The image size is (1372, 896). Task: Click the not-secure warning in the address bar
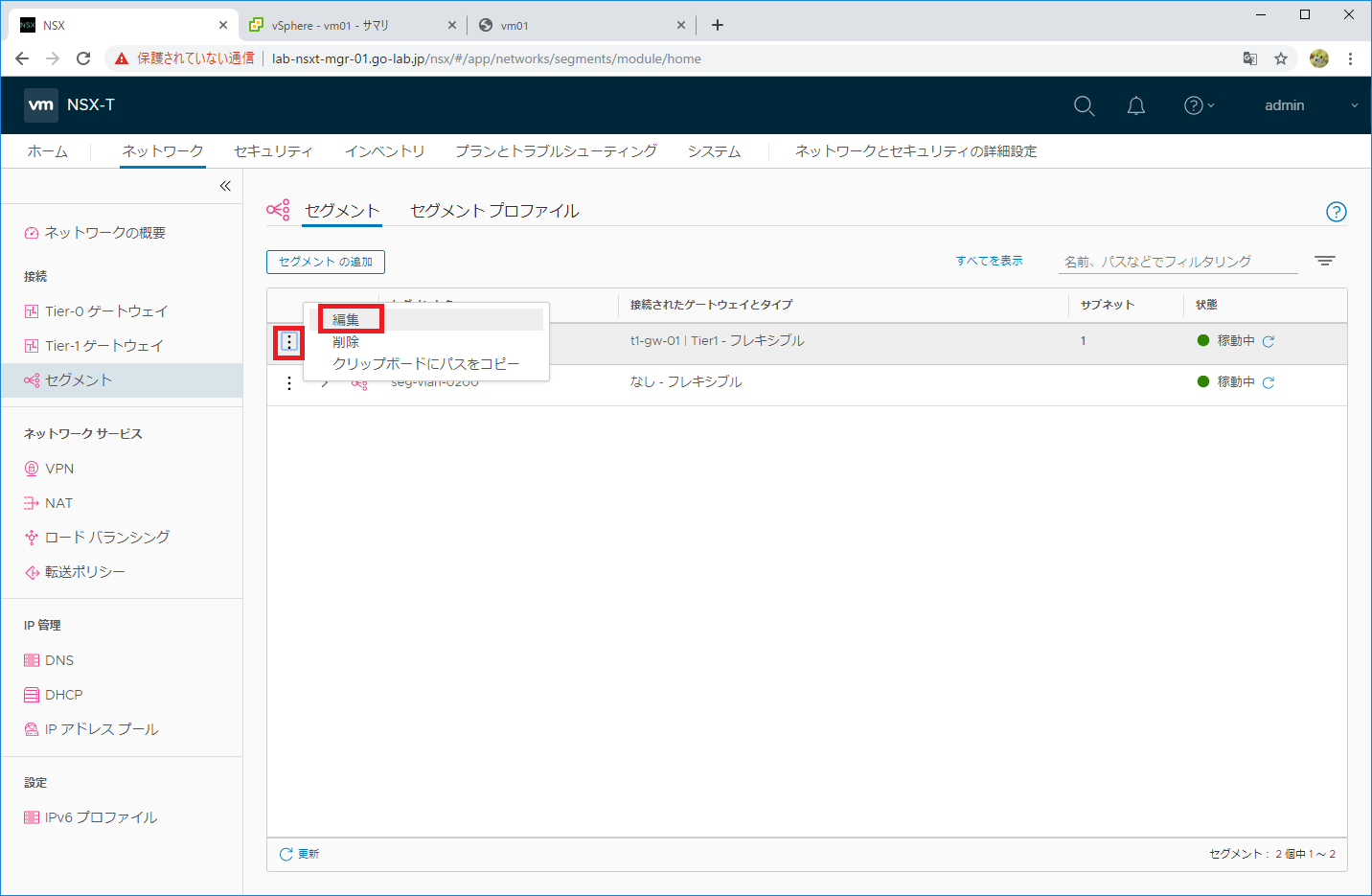coord(184,58)
